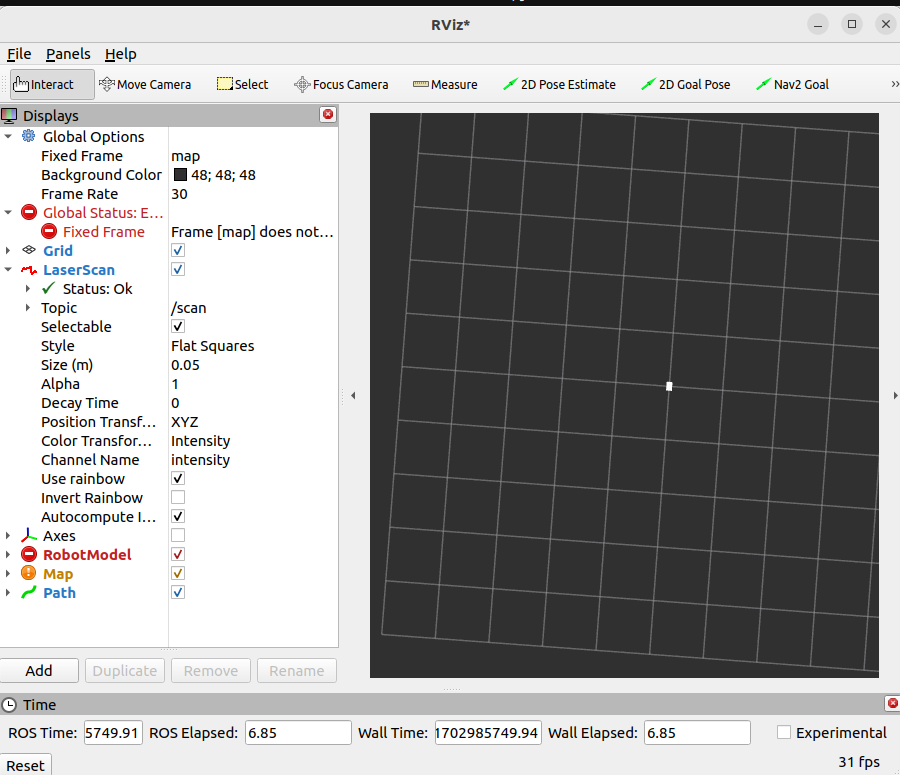Pick the Measure tool

[x=445, y=84]
